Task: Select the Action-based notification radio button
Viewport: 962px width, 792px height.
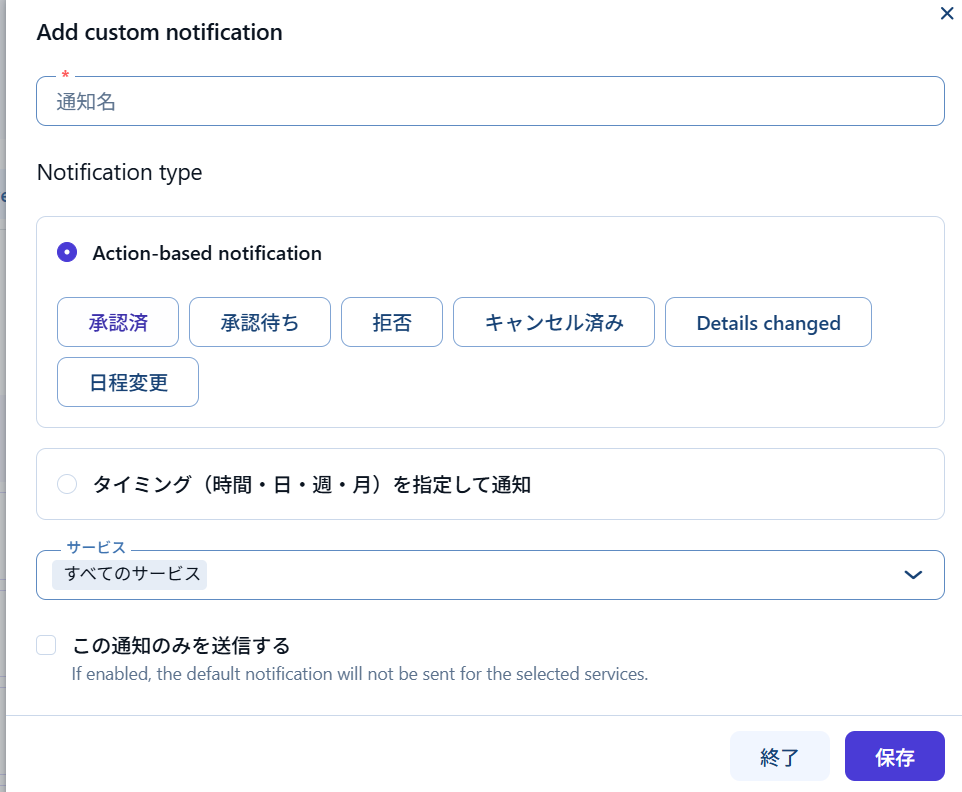Action: tap(67, 253)
